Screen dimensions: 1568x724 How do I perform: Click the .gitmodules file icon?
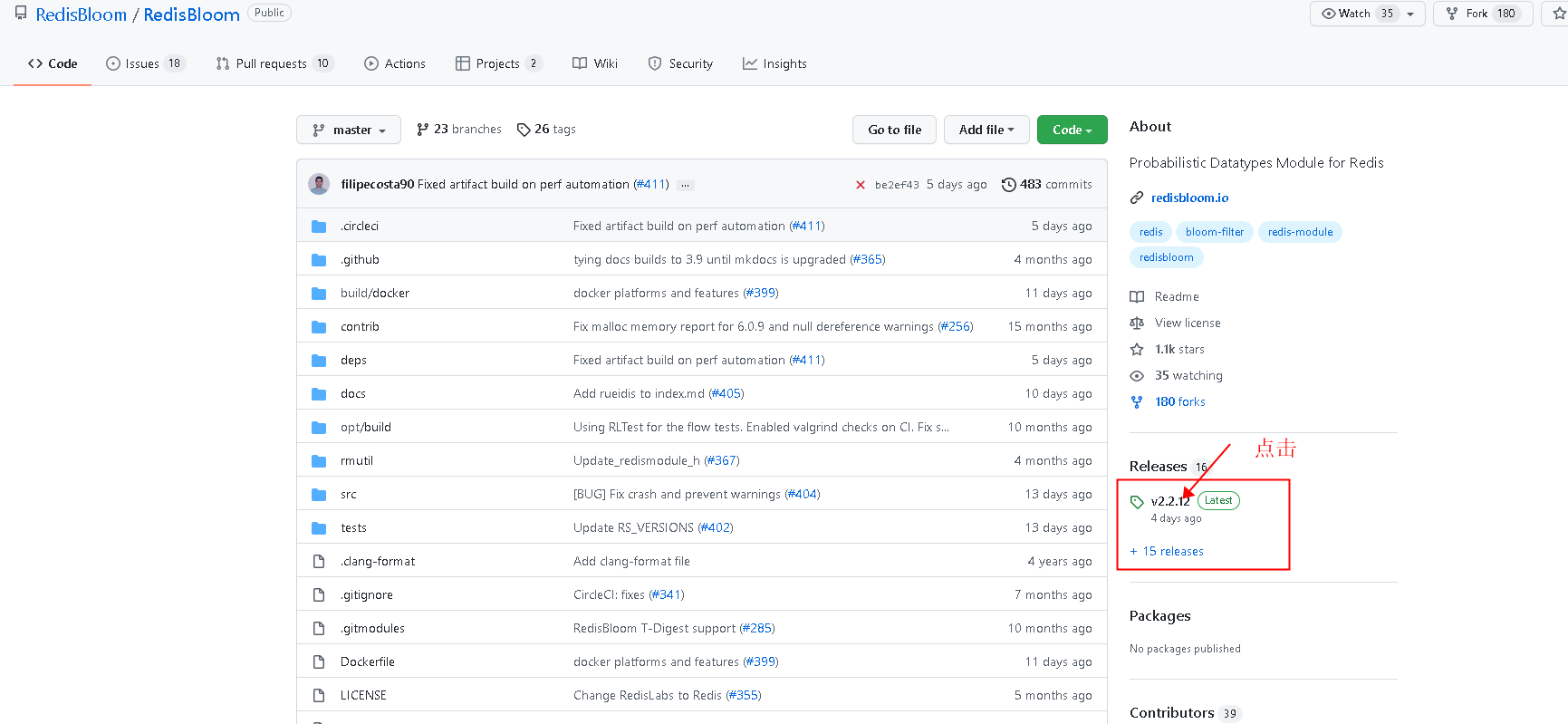click(x=319, y=629)
